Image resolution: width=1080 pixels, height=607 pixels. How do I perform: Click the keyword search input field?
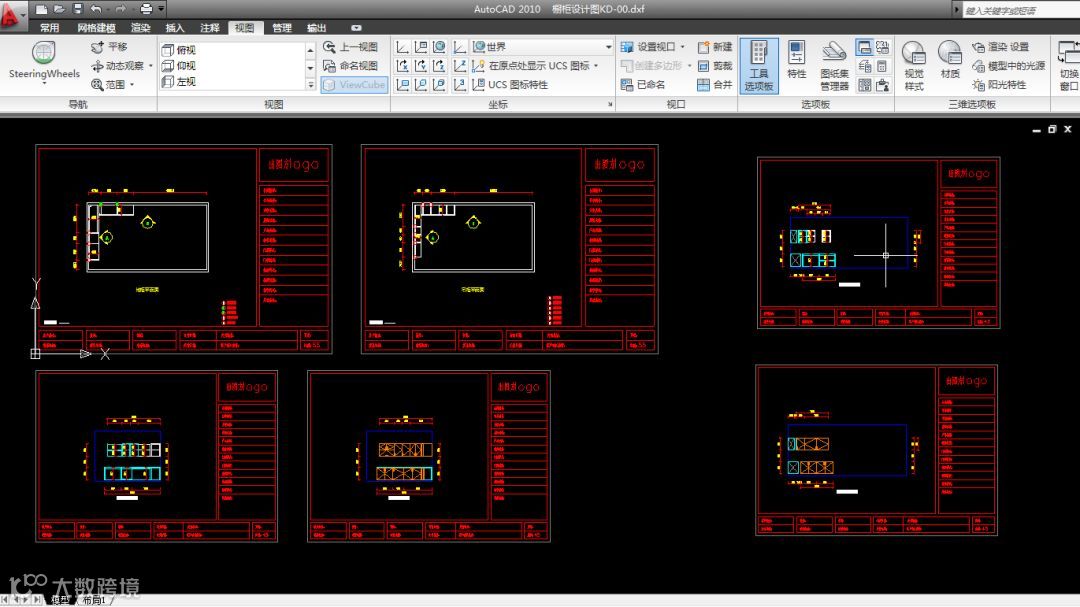pos(1021,10)
